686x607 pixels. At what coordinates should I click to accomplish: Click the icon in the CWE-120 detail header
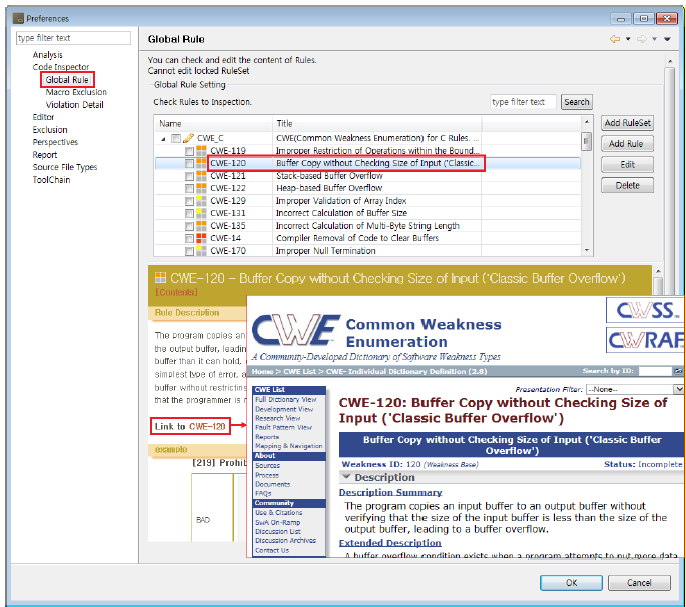(x=161, y=278)
